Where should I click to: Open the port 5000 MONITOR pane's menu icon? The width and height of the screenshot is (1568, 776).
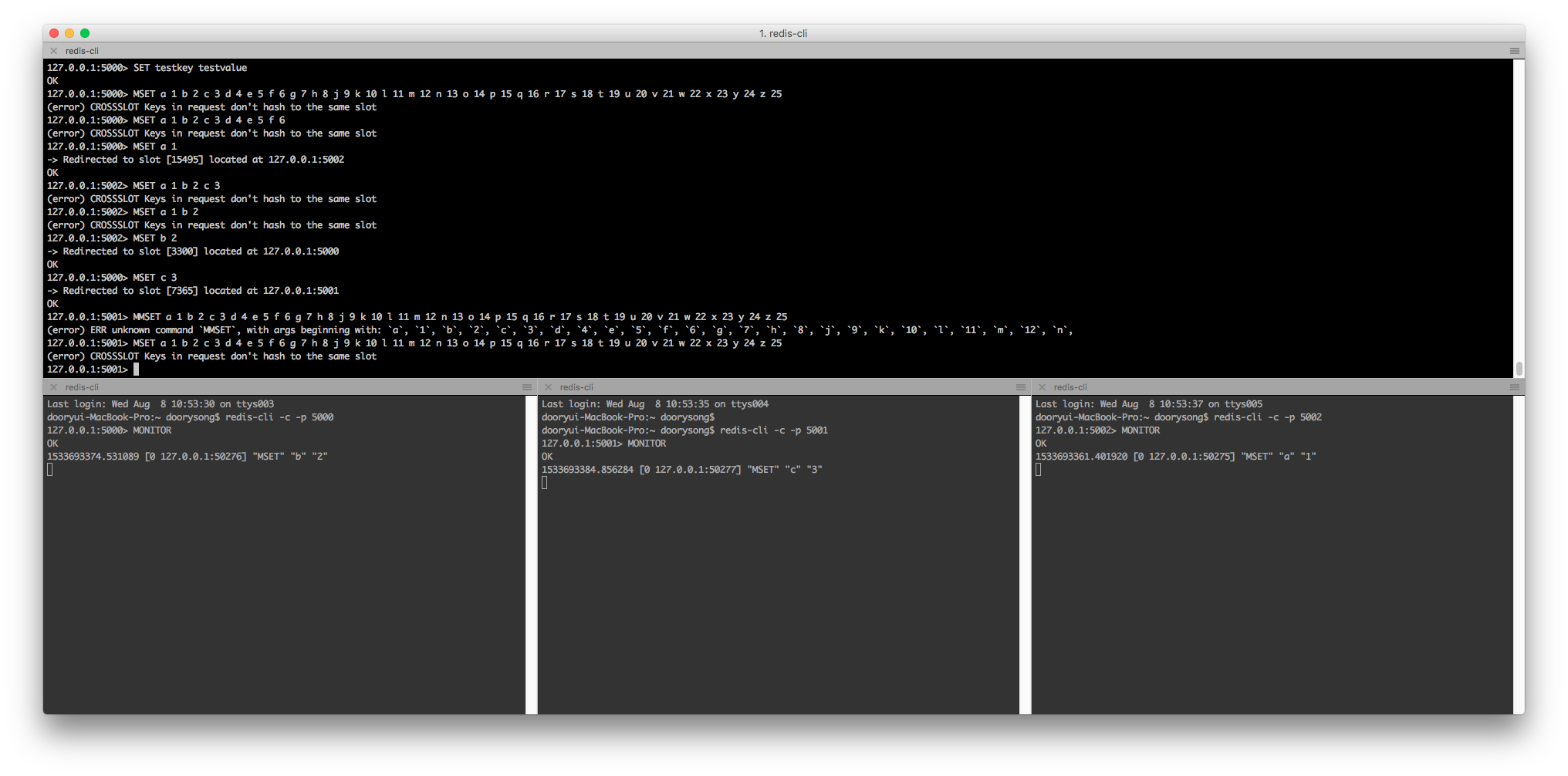click(527, 387)
